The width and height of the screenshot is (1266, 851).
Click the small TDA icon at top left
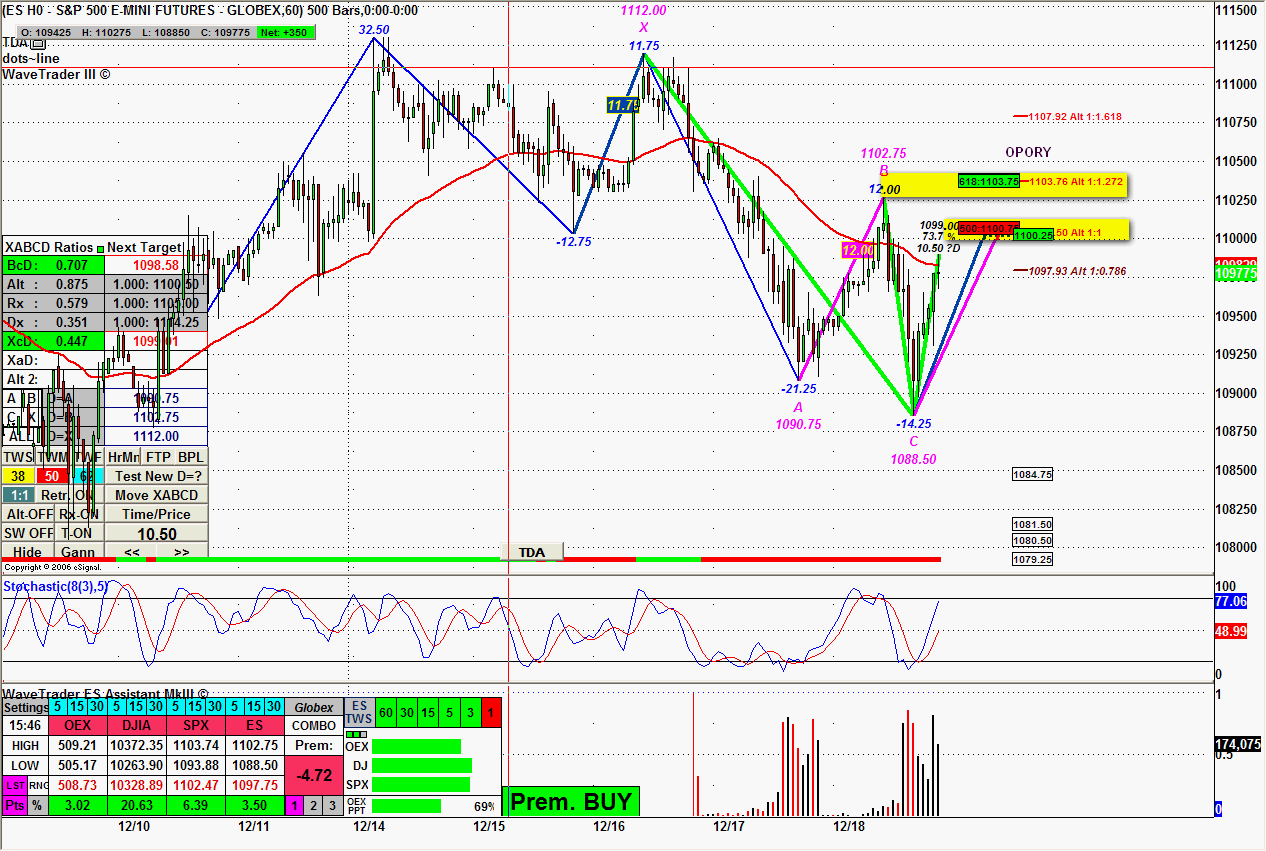(38, 43)
